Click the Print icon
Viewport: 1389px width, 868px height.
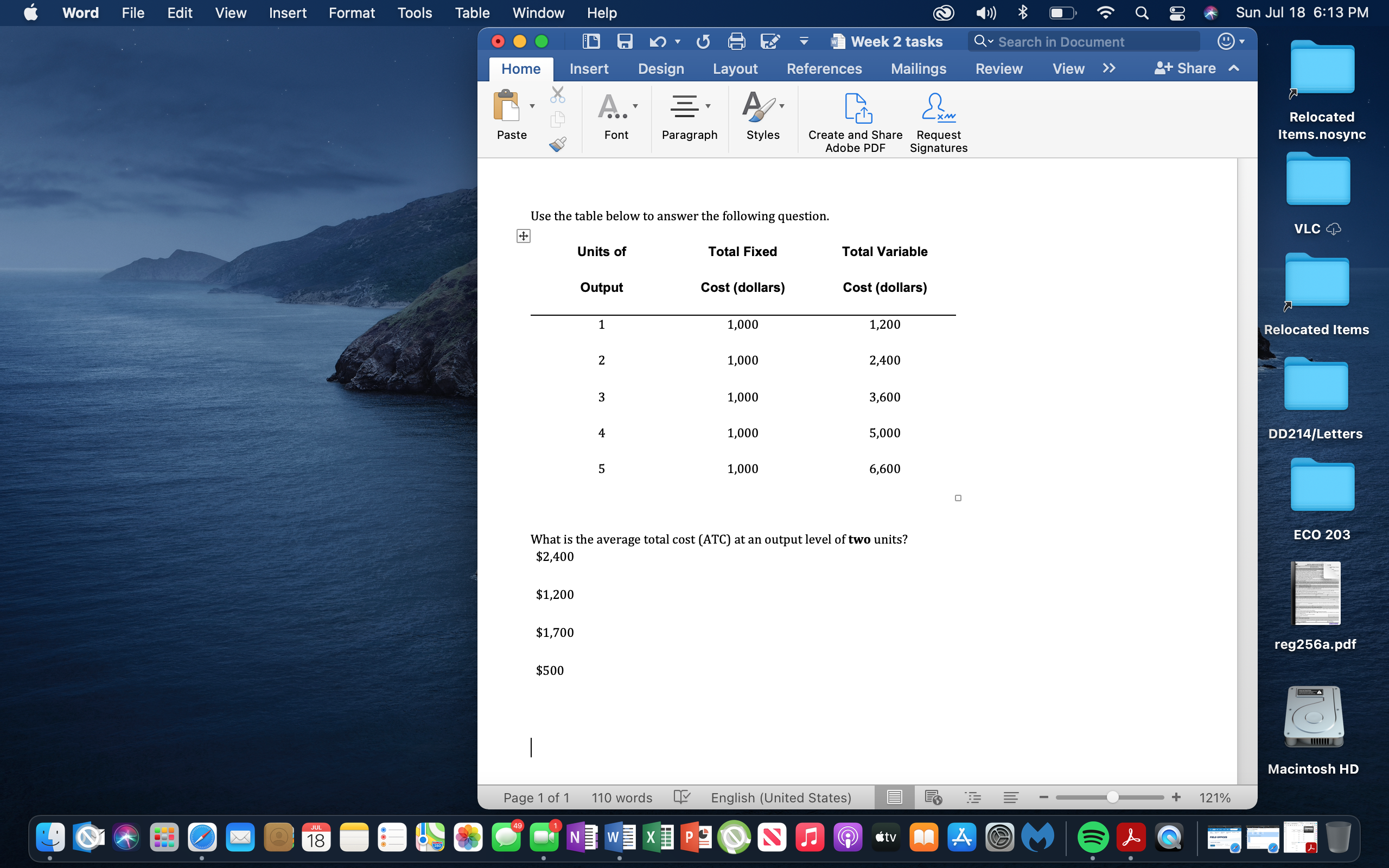point(737,41)
